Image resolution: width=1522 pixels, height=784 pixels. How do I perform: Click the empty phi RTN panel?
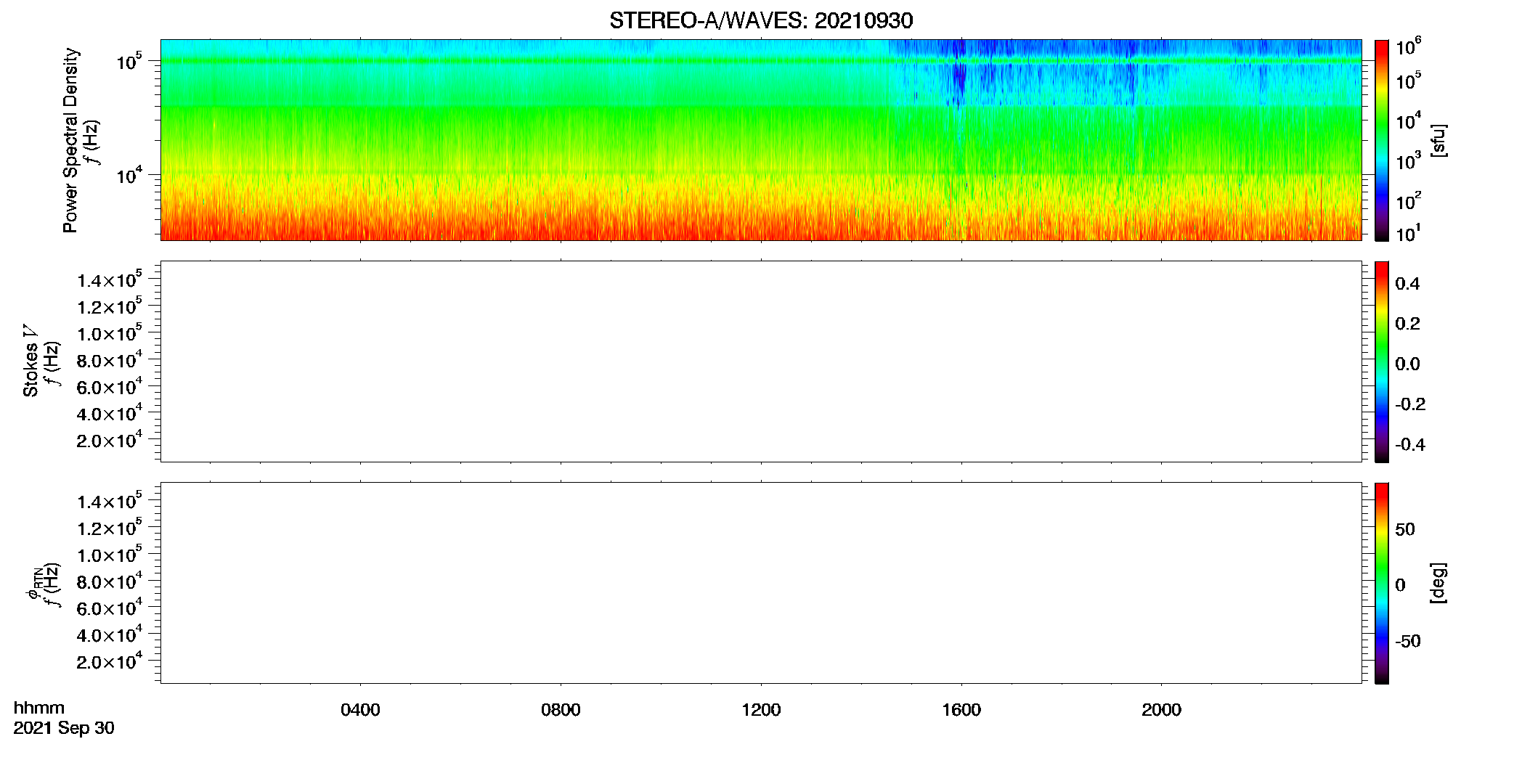[x=760, y=583]
